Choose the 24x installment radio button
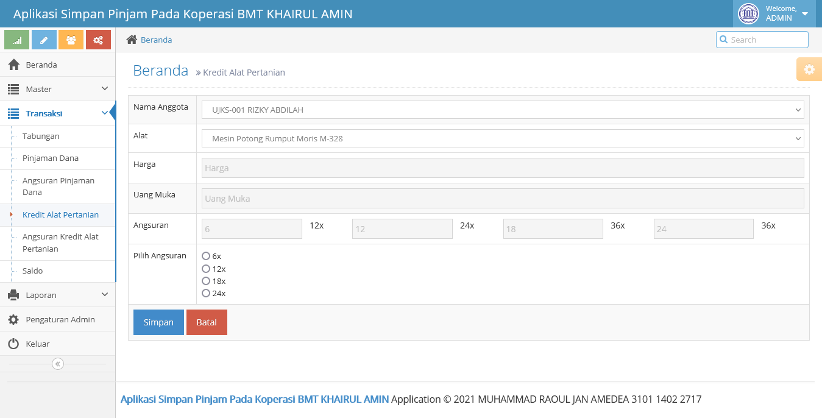Screen dimensions: 822x418 pos(206,293)
